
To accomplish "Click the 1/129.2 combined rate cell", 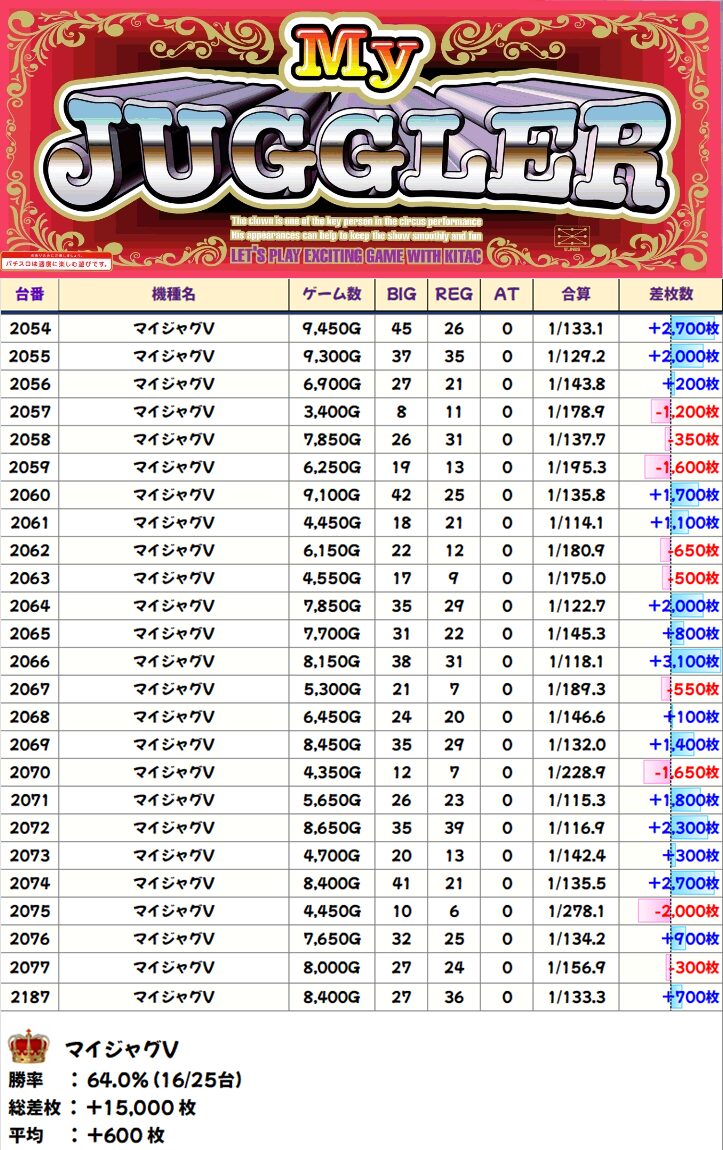I will 576,356.
